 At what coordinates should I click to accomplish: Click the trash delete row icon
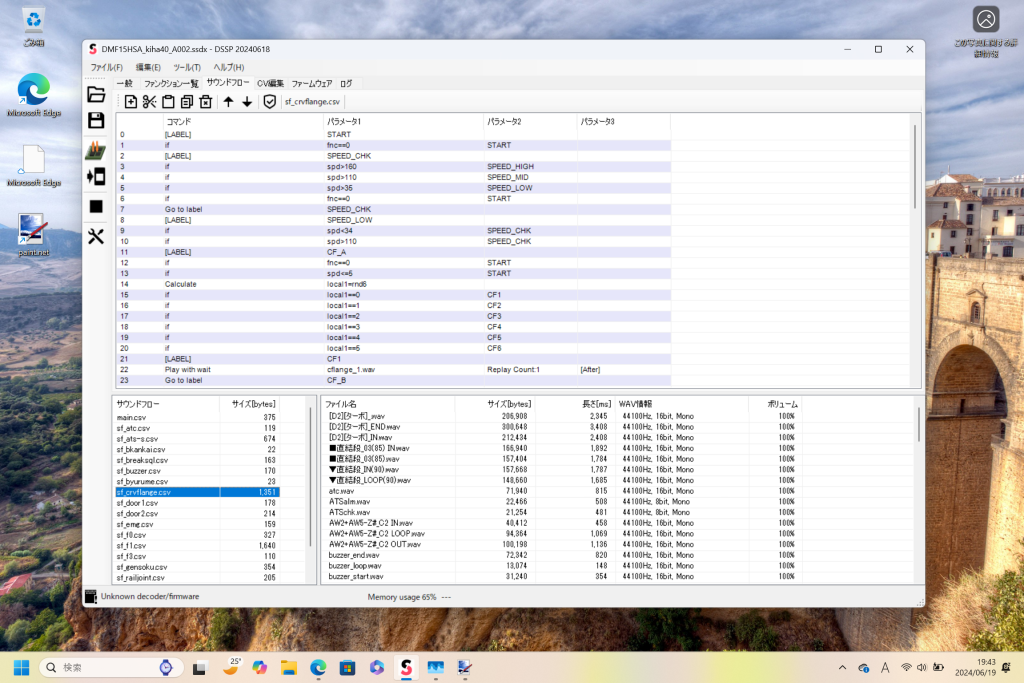(205, 102)
